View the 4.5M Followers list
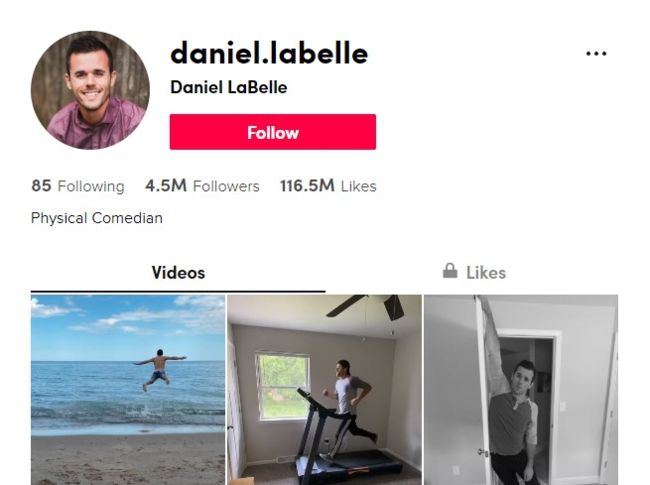The height and width of the screenshot is (485, 650). coord(202,186)
